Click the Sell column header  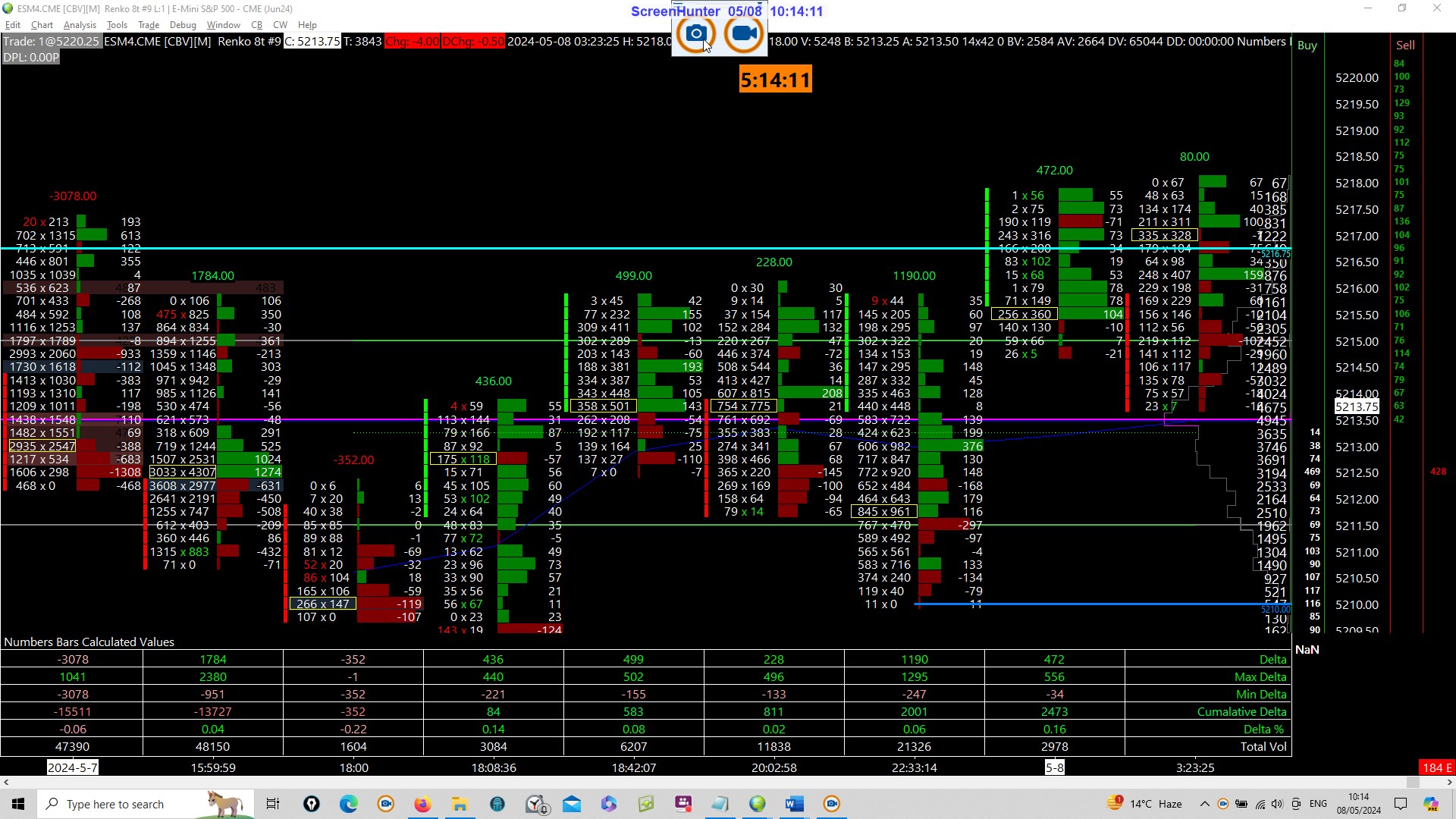tap(1405, 45)
